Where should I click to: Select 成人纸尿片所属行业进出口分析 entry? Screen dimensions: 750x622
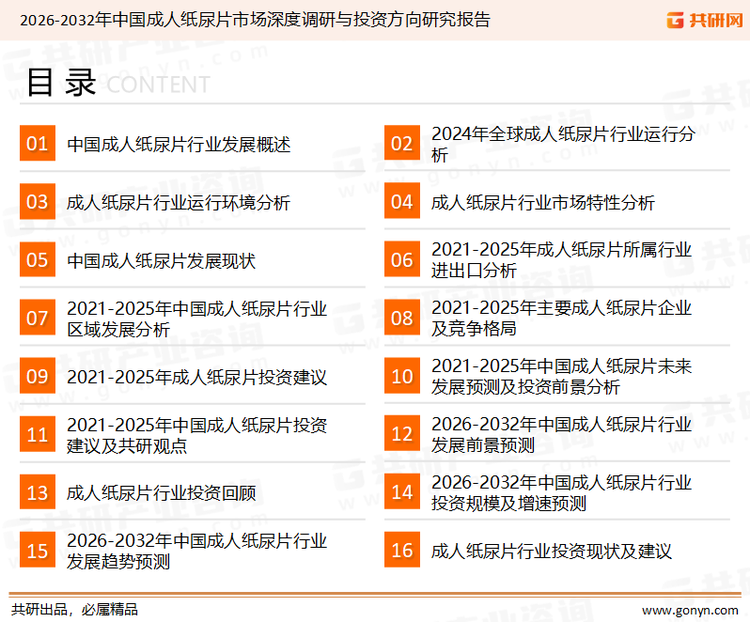pyautogui.click(x=562, y=260)
